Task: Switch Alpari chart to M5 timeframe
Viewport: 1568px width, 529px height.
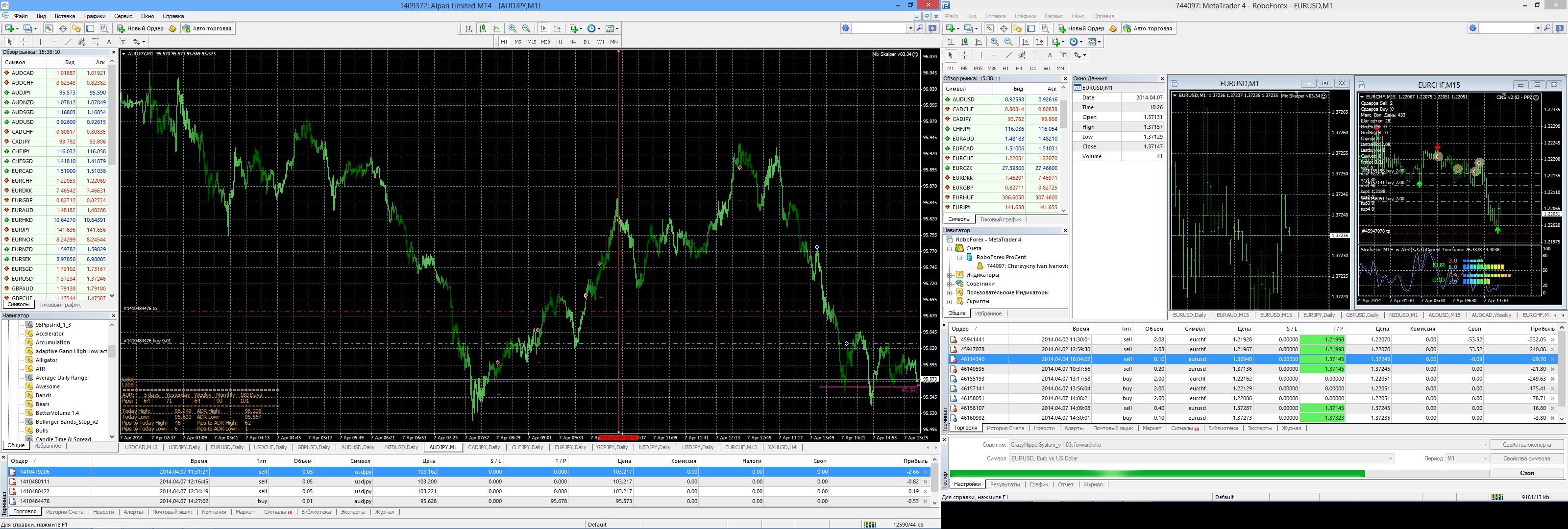Action: click(x=518, y=42)
